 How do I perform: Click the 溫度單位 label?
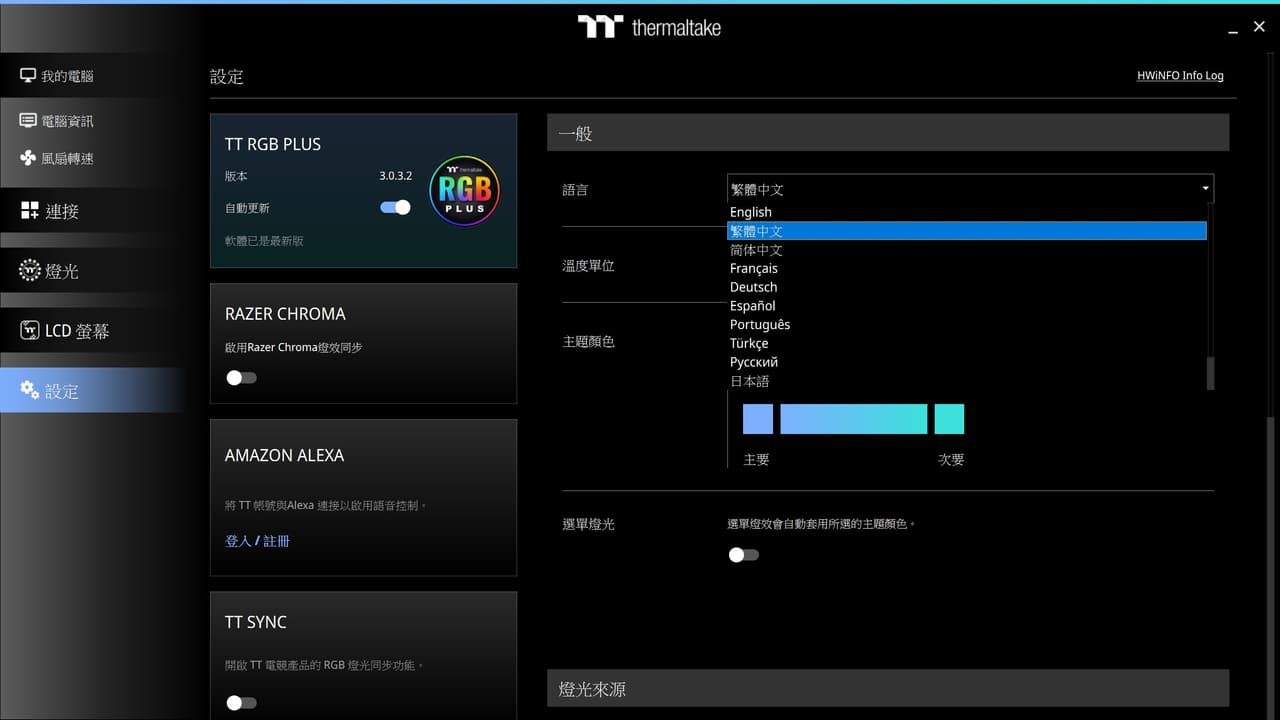click(x=588, y=266)
